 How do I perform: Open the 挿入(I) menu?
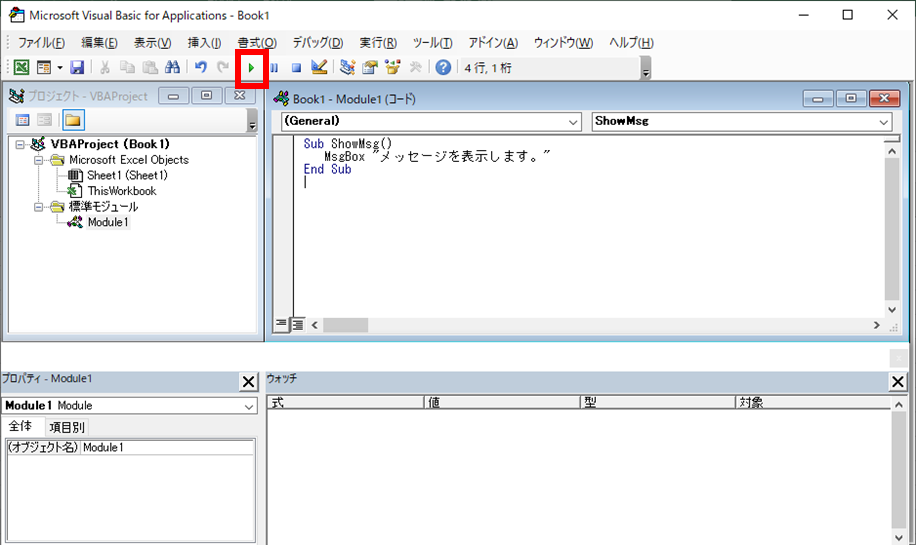204,43
